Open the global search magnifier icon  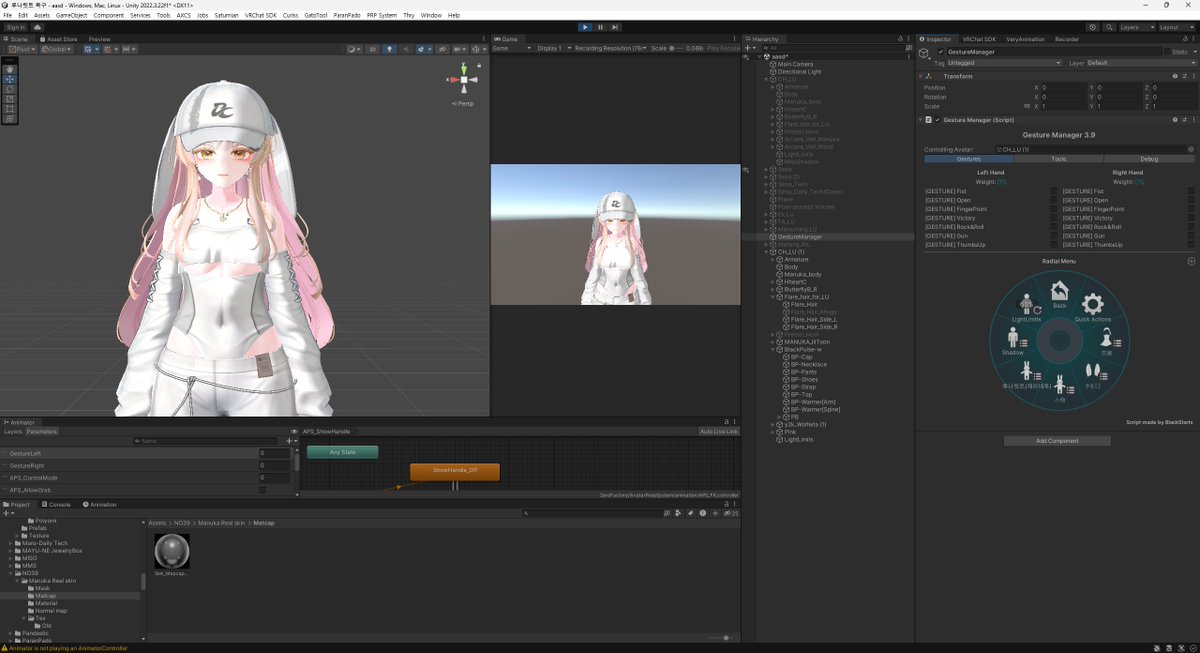tap(1108, 27)
